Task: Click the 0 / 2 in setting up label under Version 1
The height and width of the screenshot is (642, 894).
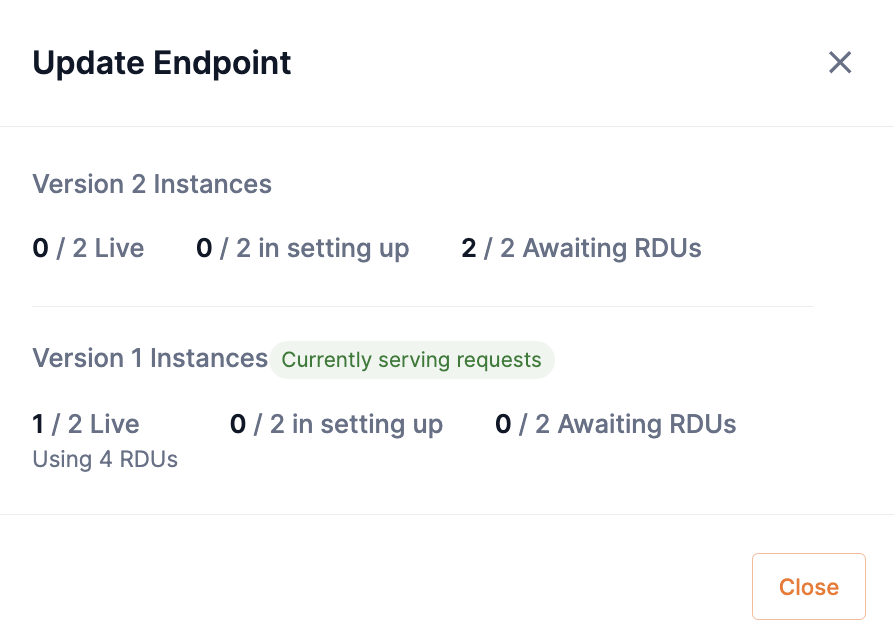Action: 336,424
